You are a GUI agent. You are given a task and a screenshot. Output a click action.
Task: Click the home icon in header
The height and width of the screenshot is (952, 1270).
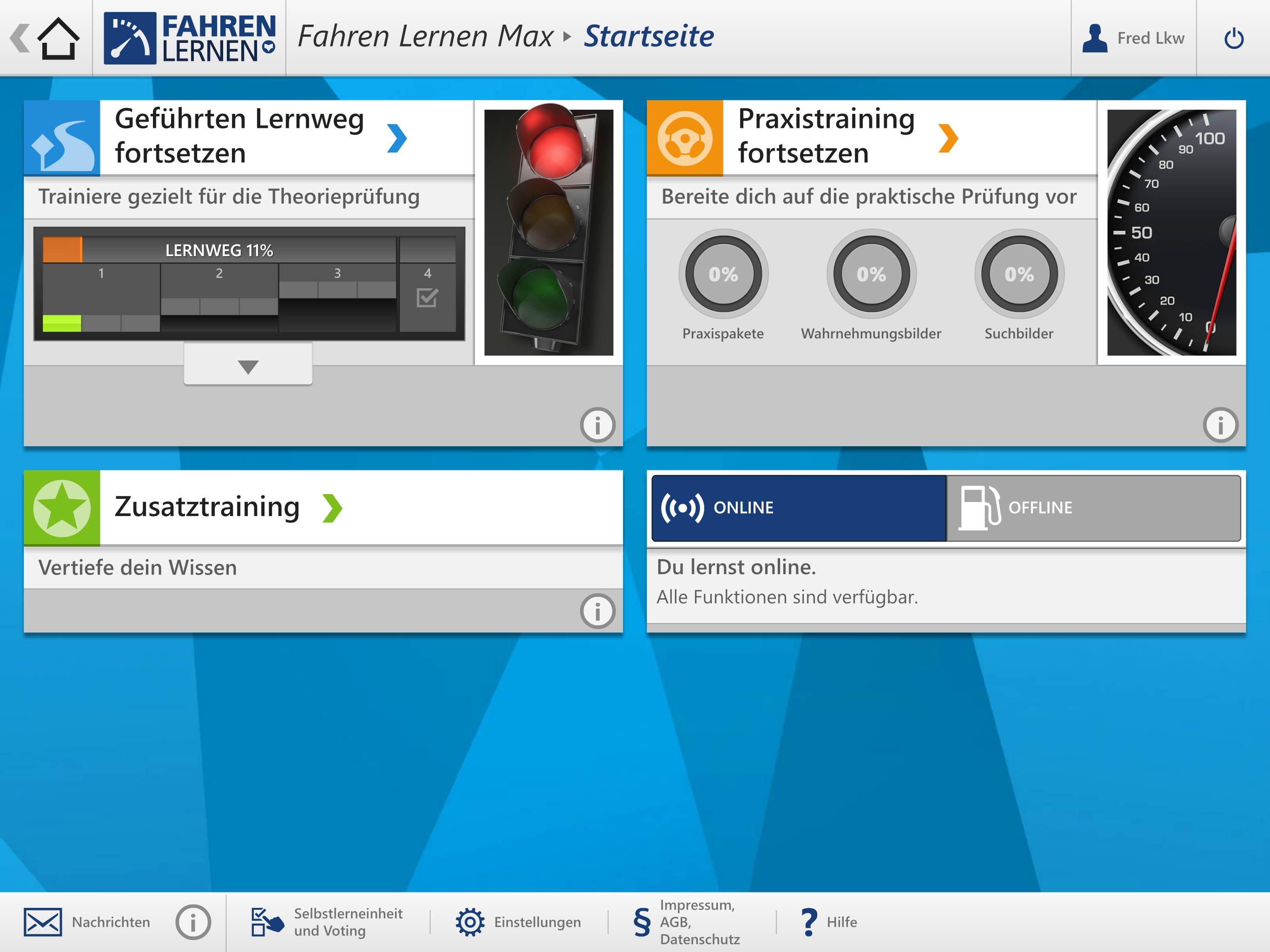point(58,39)
